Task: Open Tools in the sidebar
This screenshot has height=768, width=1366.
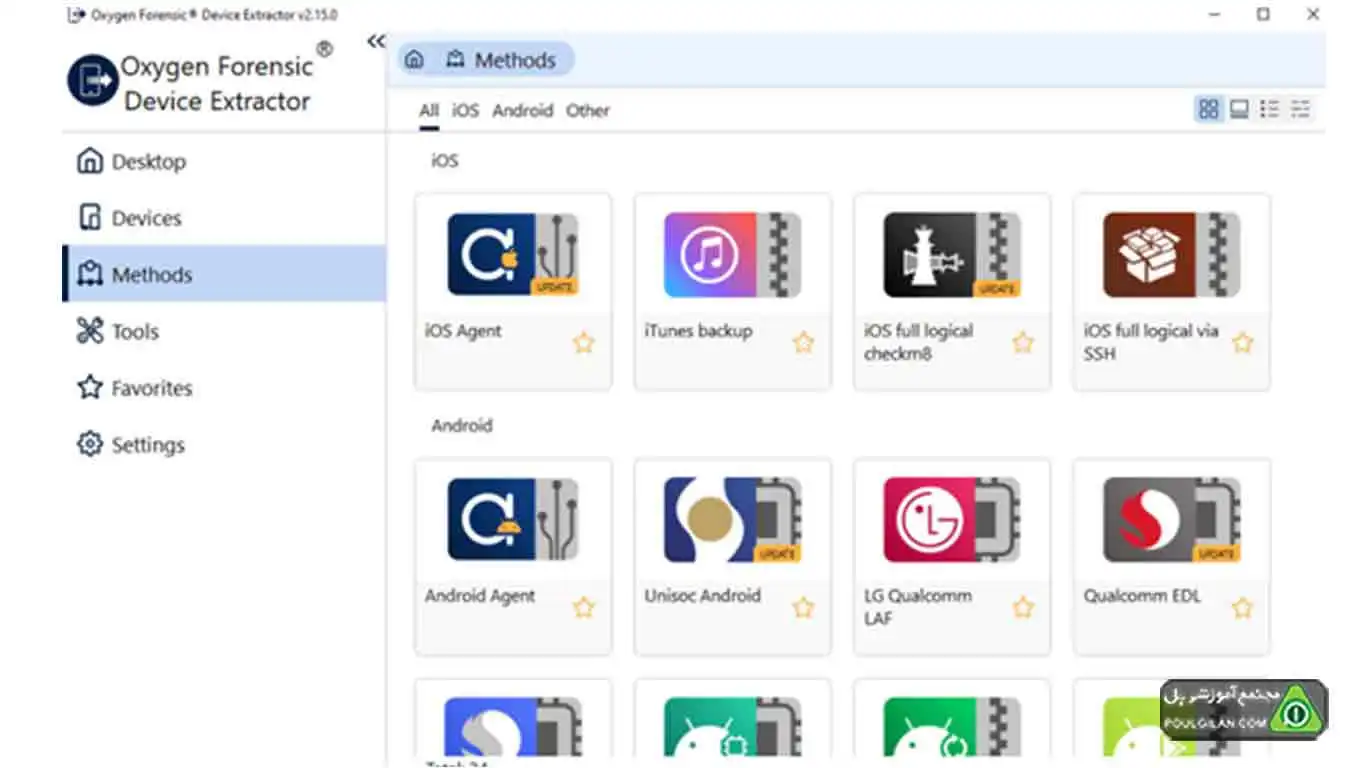Action: coord(224,331)
